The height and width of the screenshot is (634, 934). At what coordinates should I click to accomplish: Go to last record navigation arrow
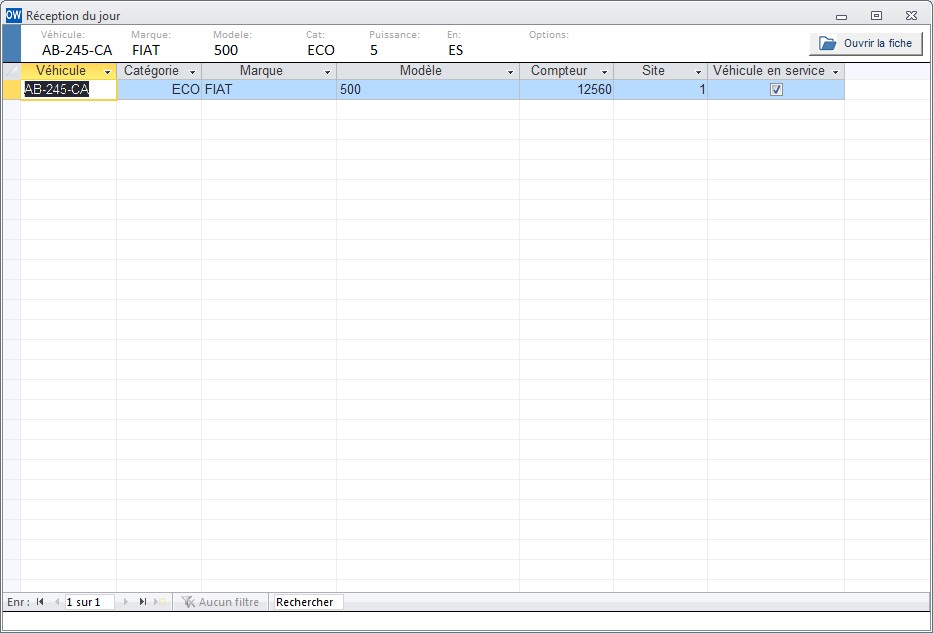pos(142,602)
